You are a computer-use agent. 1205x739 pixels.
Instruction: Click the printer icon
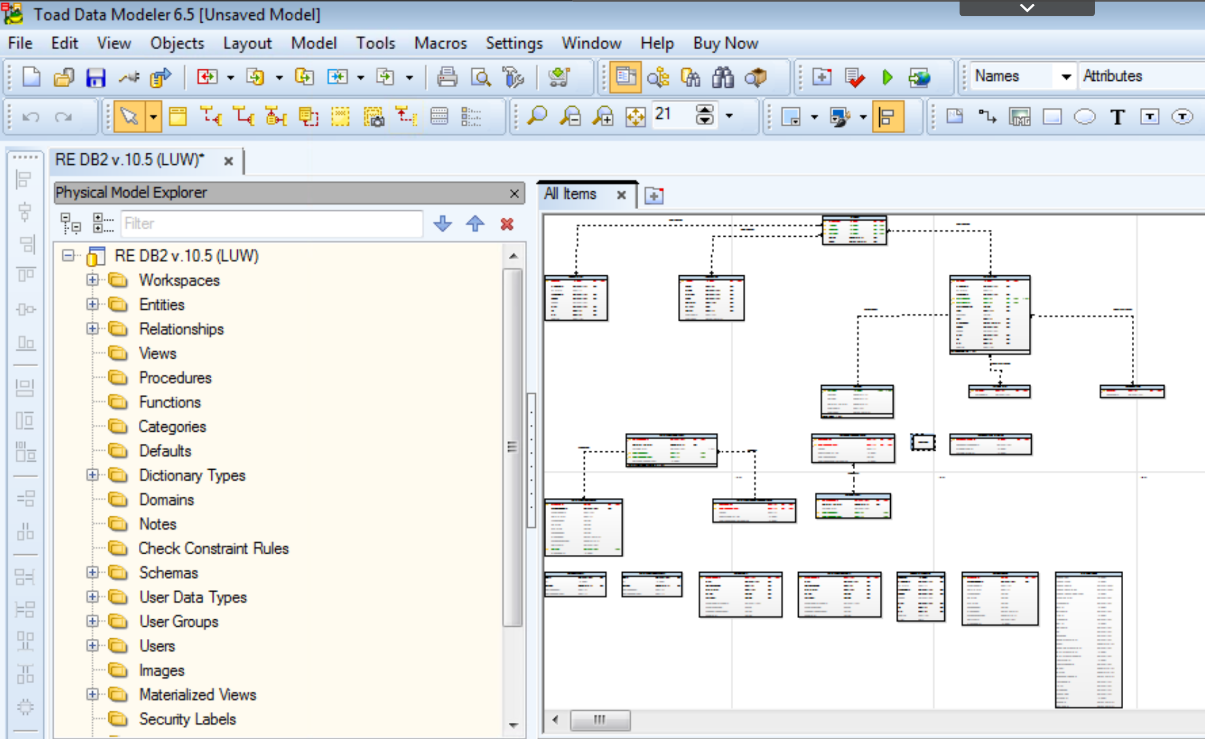click(x=448, y=77)
